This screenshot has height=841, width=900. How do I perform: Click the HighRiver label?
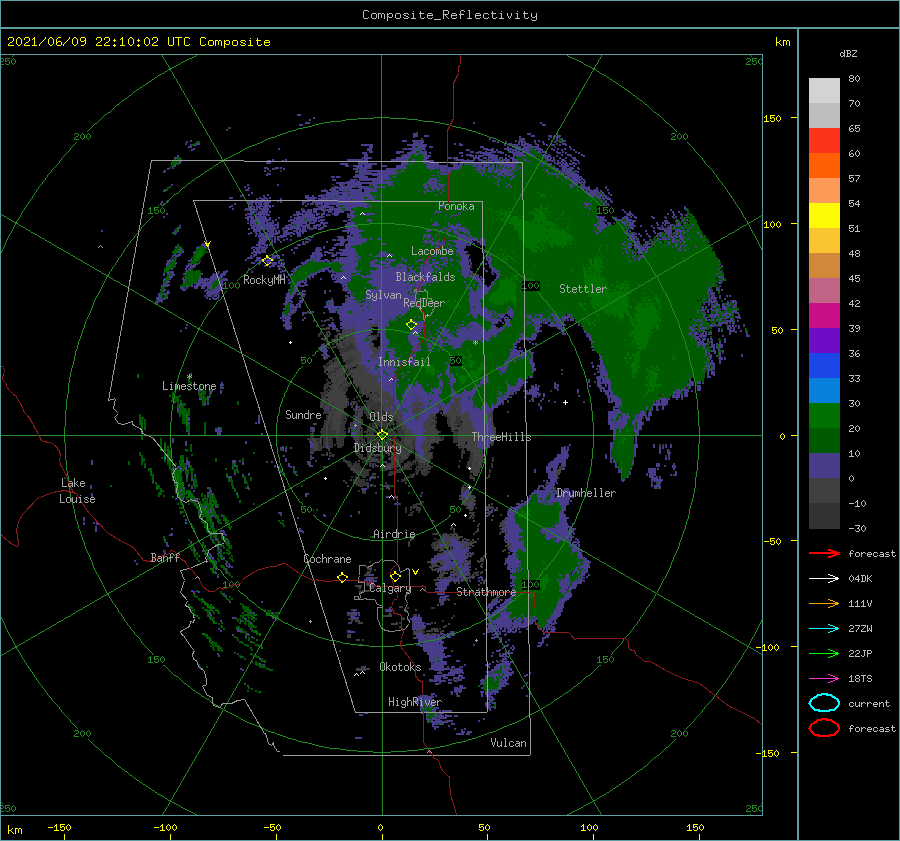pyautogui.click(x=415, y=702)
